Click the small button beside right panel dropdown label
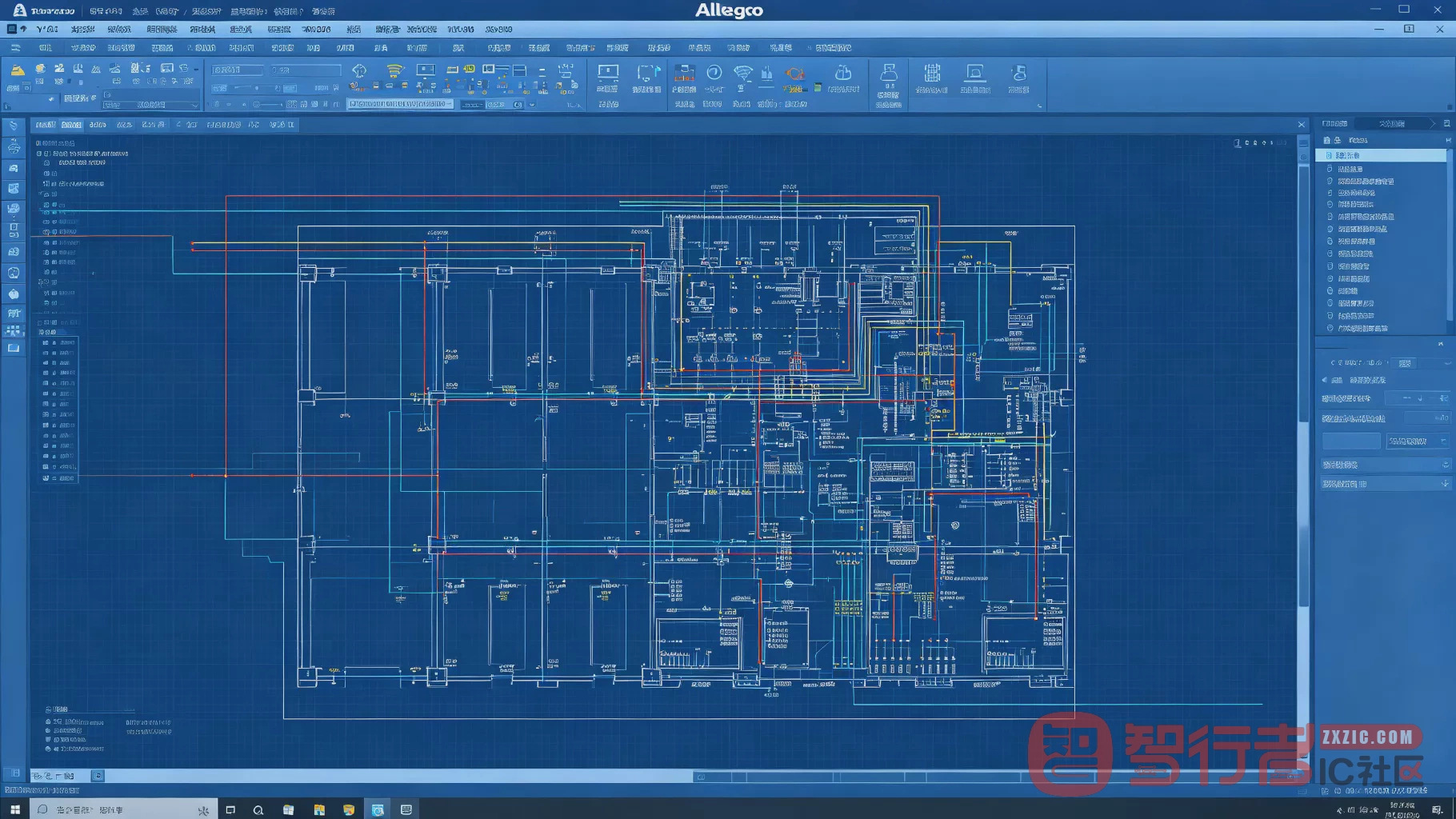 1405,363
